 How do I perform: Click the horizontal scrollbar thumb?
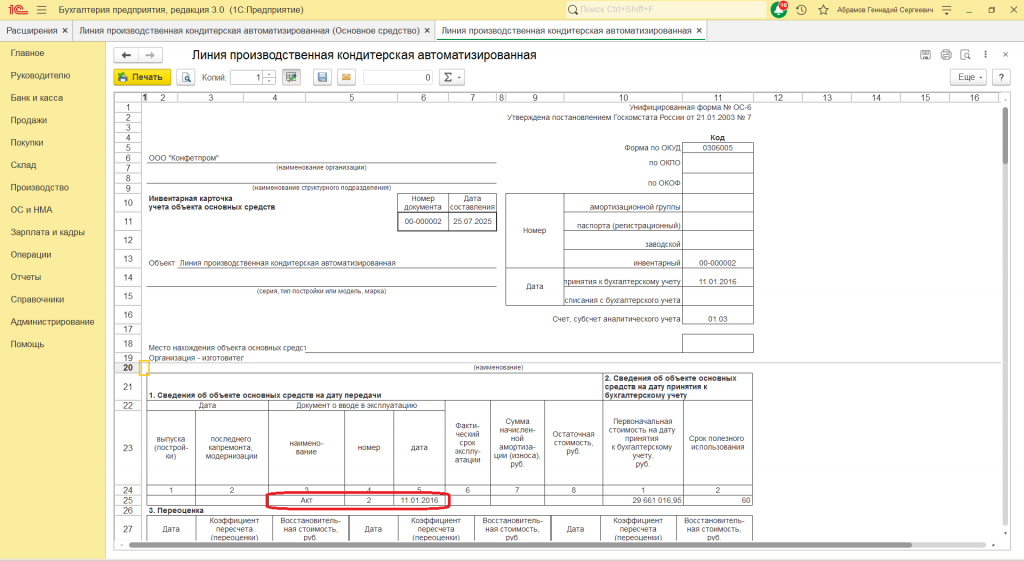pos(519,545)
